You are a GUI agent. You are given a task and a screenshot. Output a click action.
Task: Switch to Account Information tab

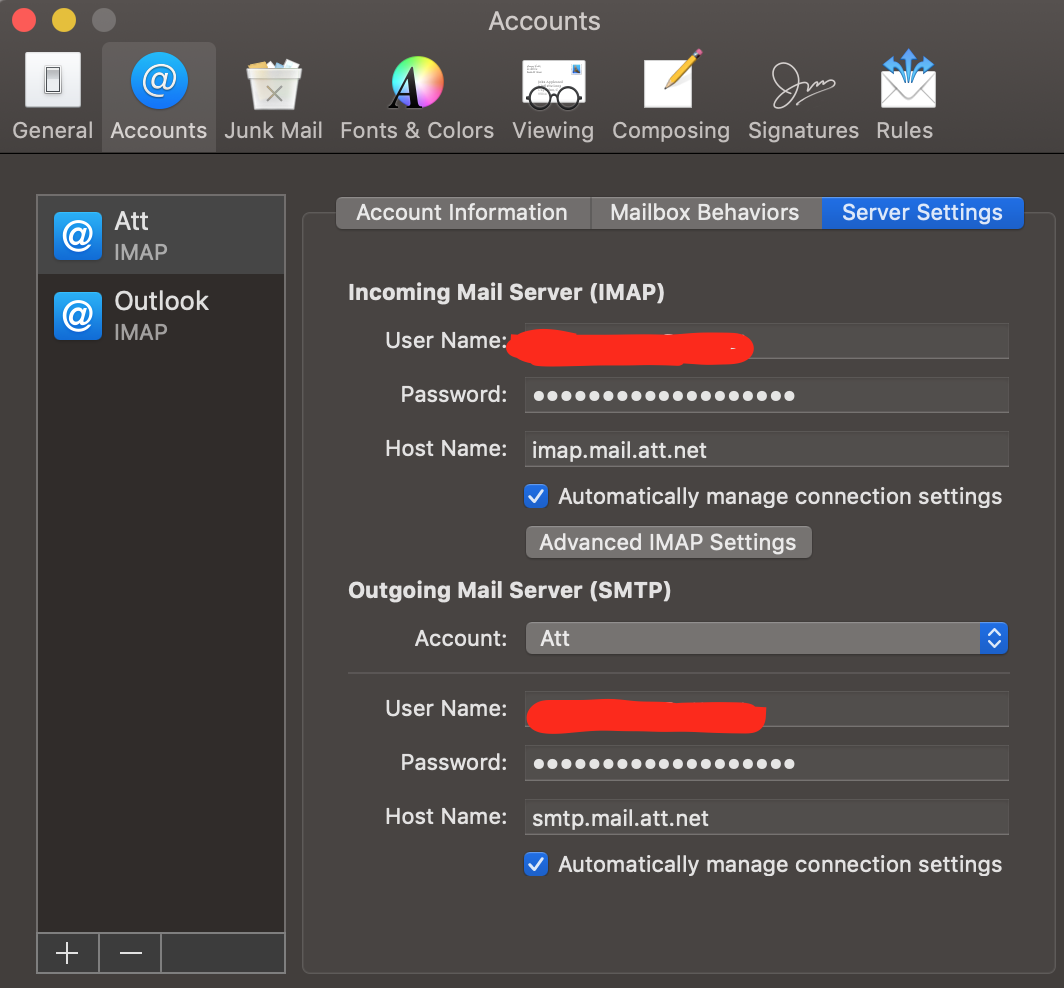[463, 213]
